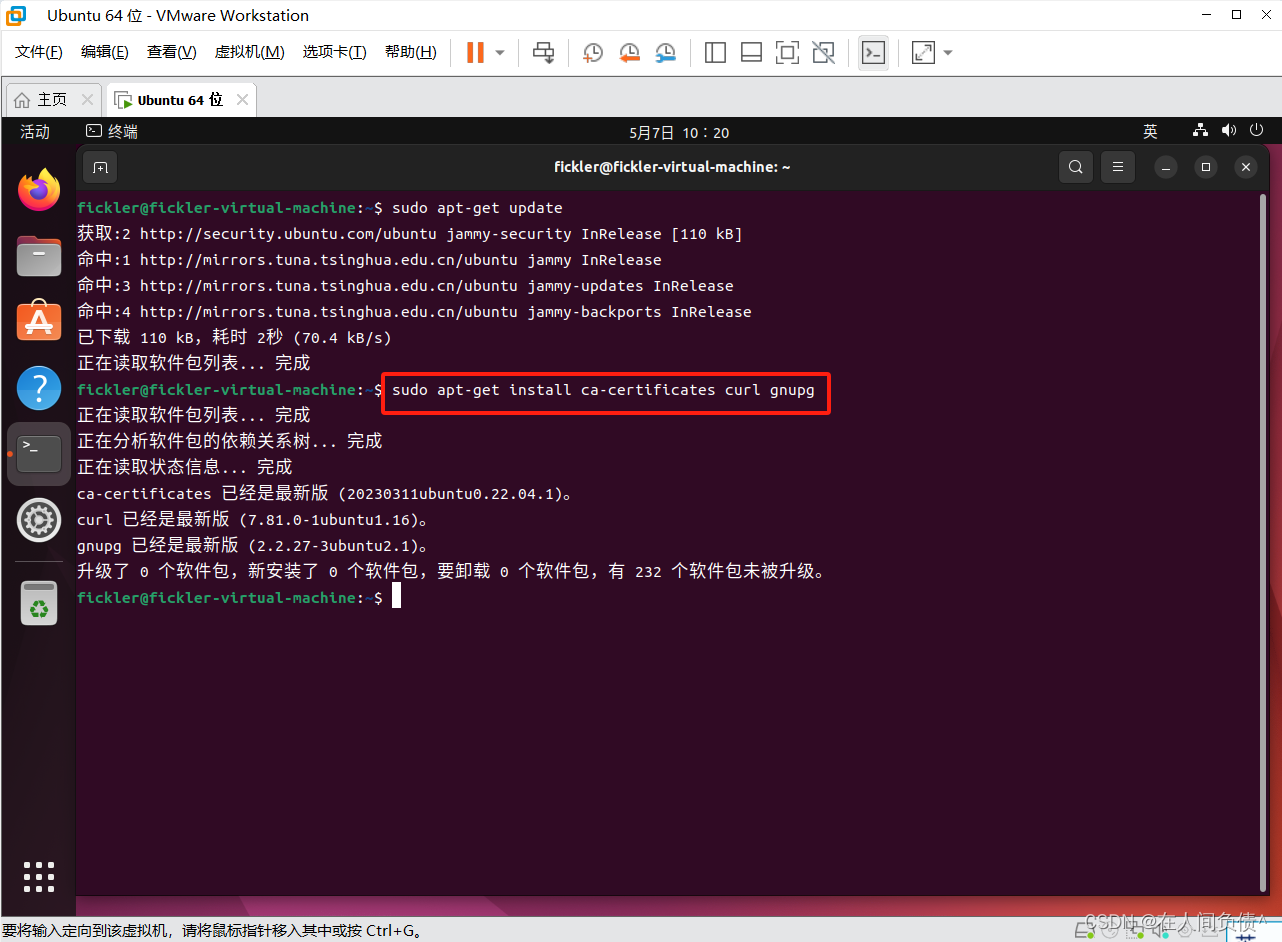This screenshot has width=1282, height=942.
Task: Click the gear-shaped icon in the dock
Action: 39,519
